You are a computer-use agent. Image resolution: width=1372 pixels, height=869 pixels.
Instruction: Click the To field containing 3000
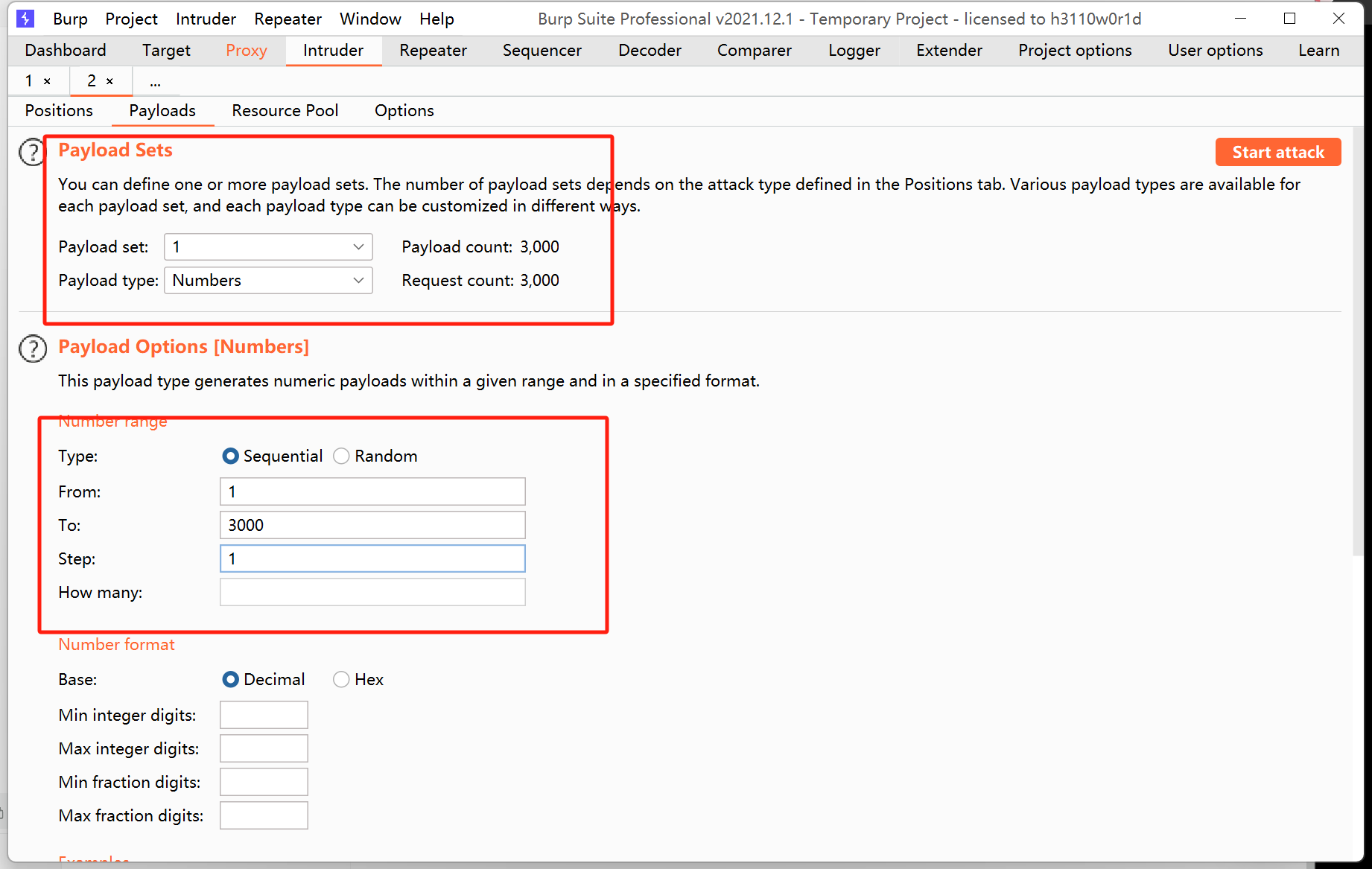coord(372,525)
